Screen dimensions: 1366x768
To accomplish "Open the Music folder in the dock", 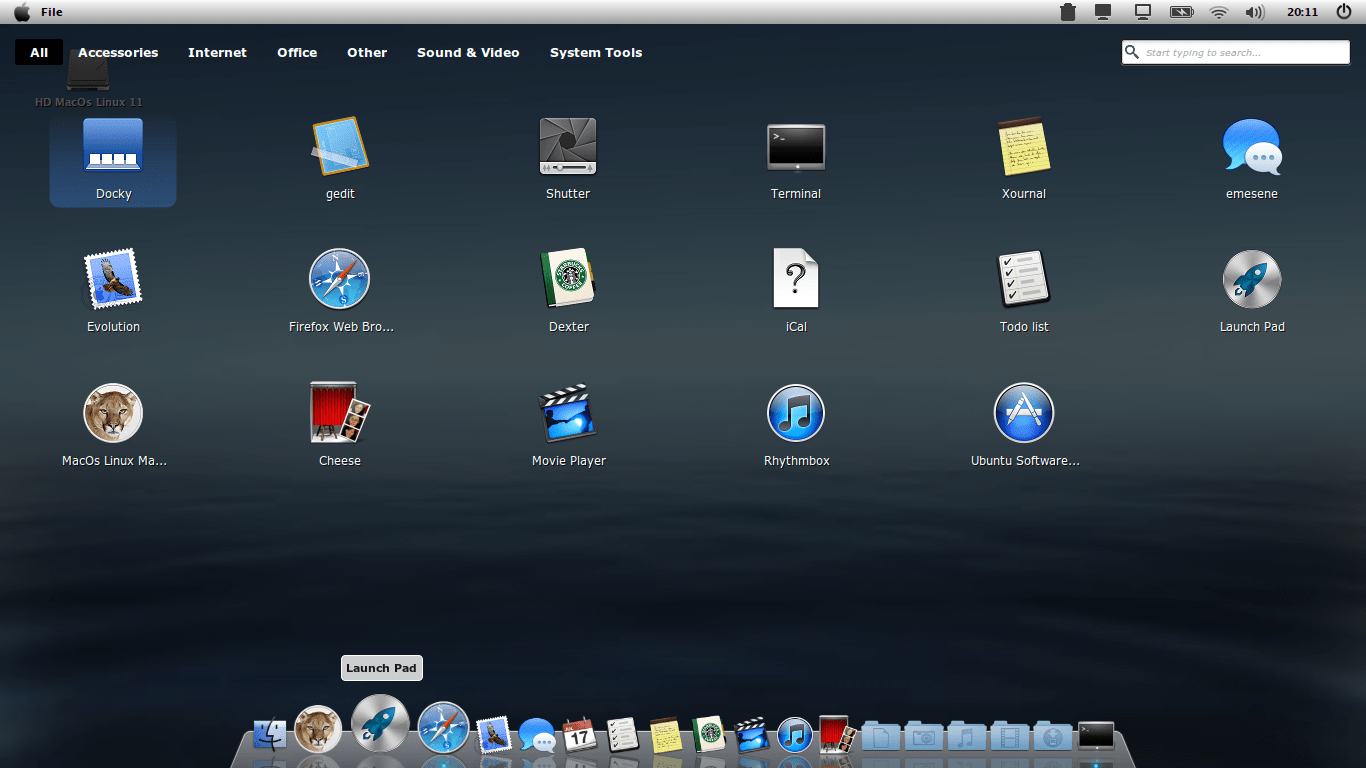I will coord(966,737).
